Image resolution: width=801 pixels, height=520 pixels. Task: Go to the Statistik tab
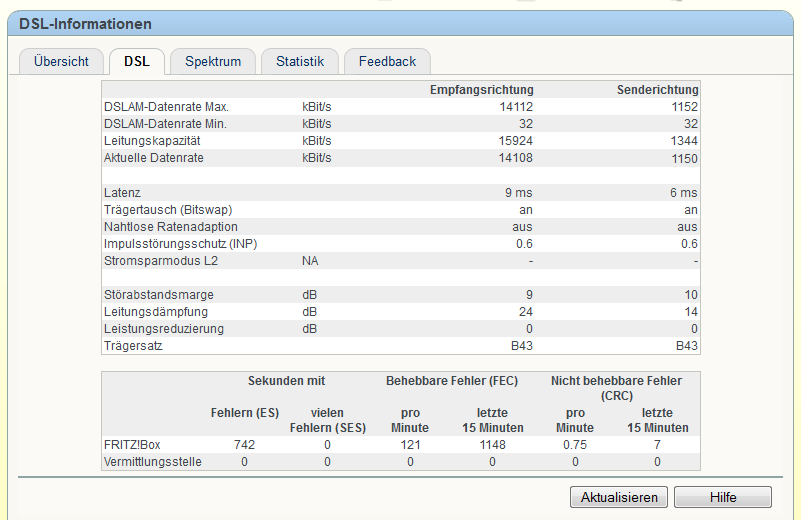[x=300, y=61]
